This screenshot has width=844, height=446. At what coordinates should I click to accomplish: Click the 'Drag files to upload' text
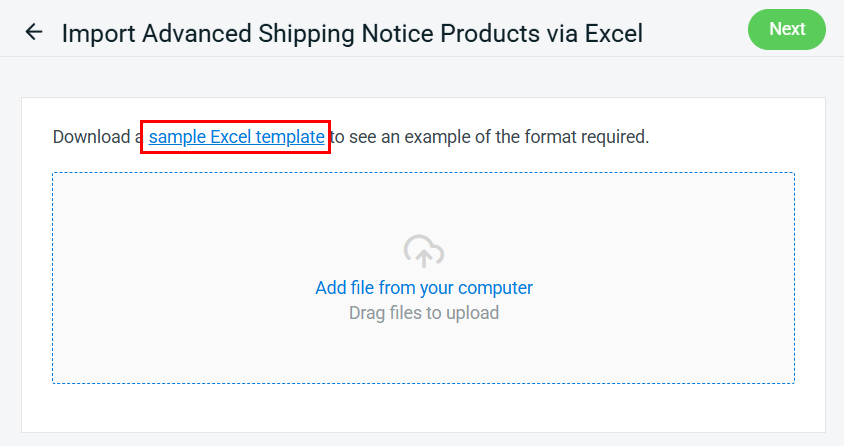pos(423,313)
